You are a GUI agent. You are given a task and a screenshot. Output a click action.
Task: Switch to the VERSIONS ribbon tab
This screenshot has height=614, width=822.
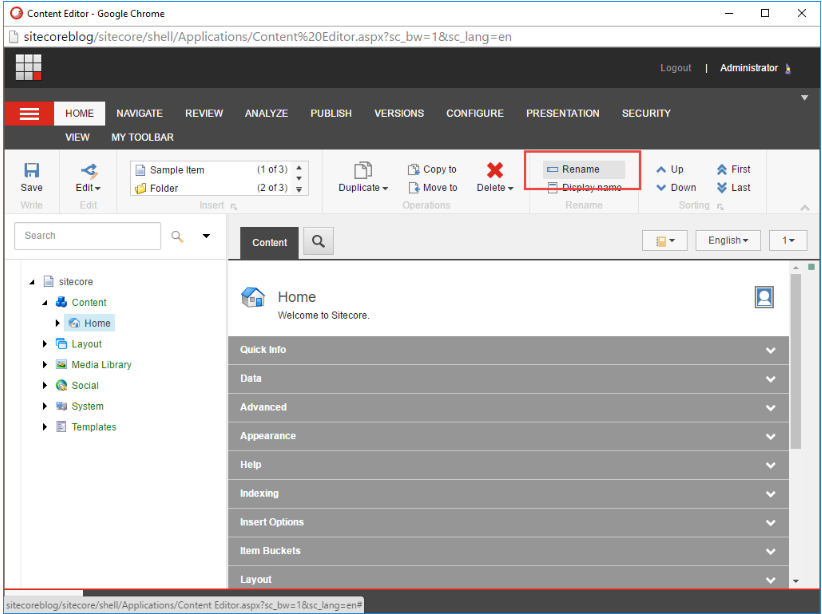point(399,113)
